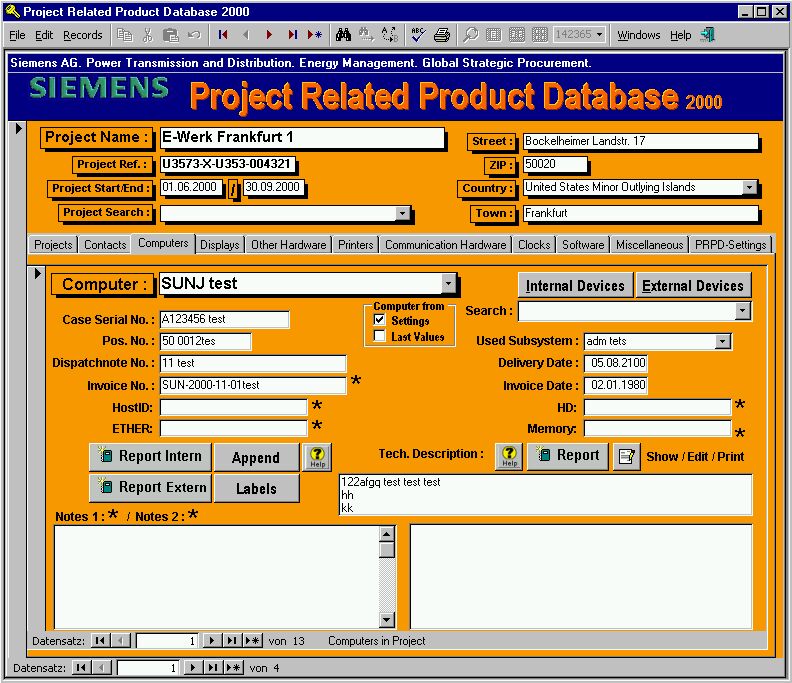Open the File menu
The height and width of the screenshot is (683, 792).
[x=17, y=35]
